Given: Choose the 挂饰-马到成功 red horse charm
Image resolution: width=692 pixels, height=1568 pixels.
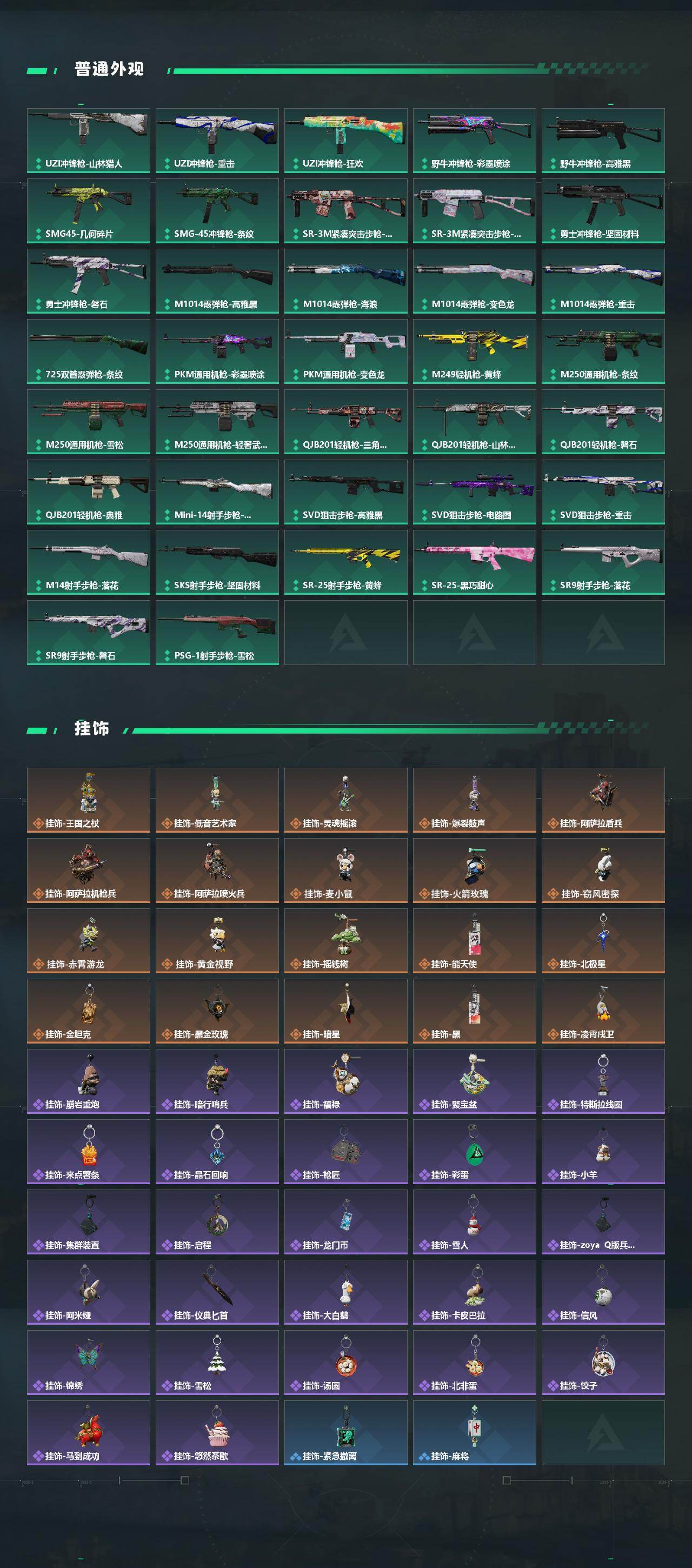Looking at the screenshot, I should 88,1432.
